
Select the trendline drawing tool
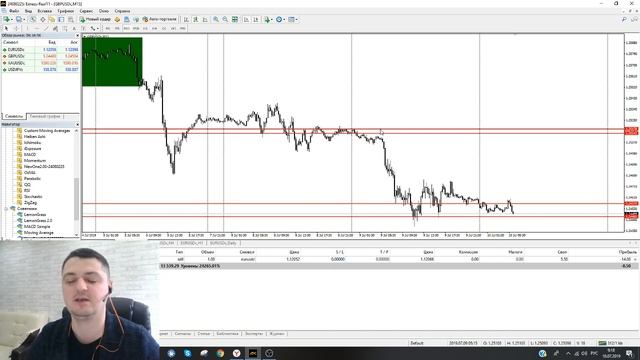[46, 28]
